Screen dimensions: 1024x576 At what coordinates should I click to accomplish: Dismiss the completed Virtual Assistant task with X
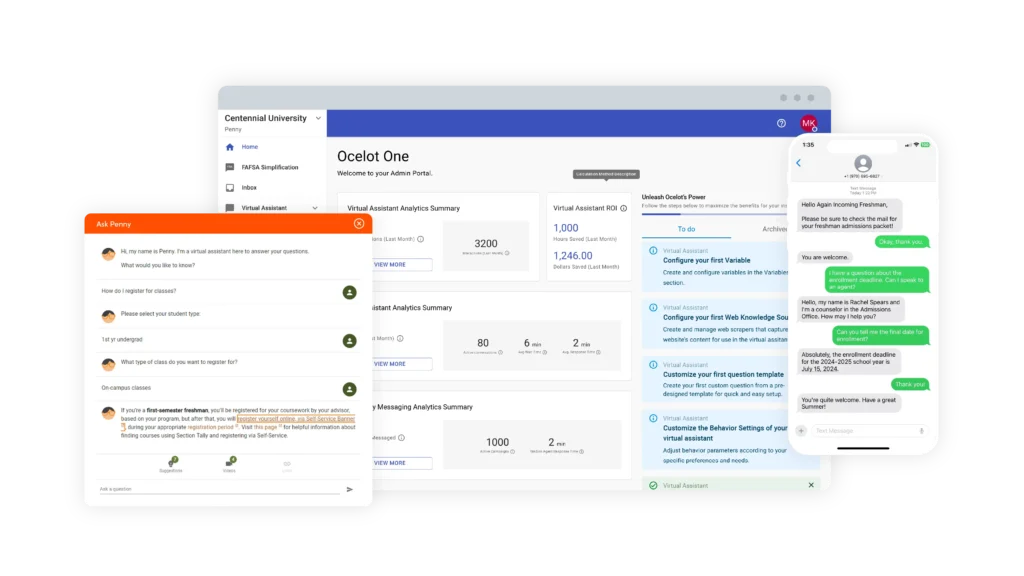coord(811,485)
